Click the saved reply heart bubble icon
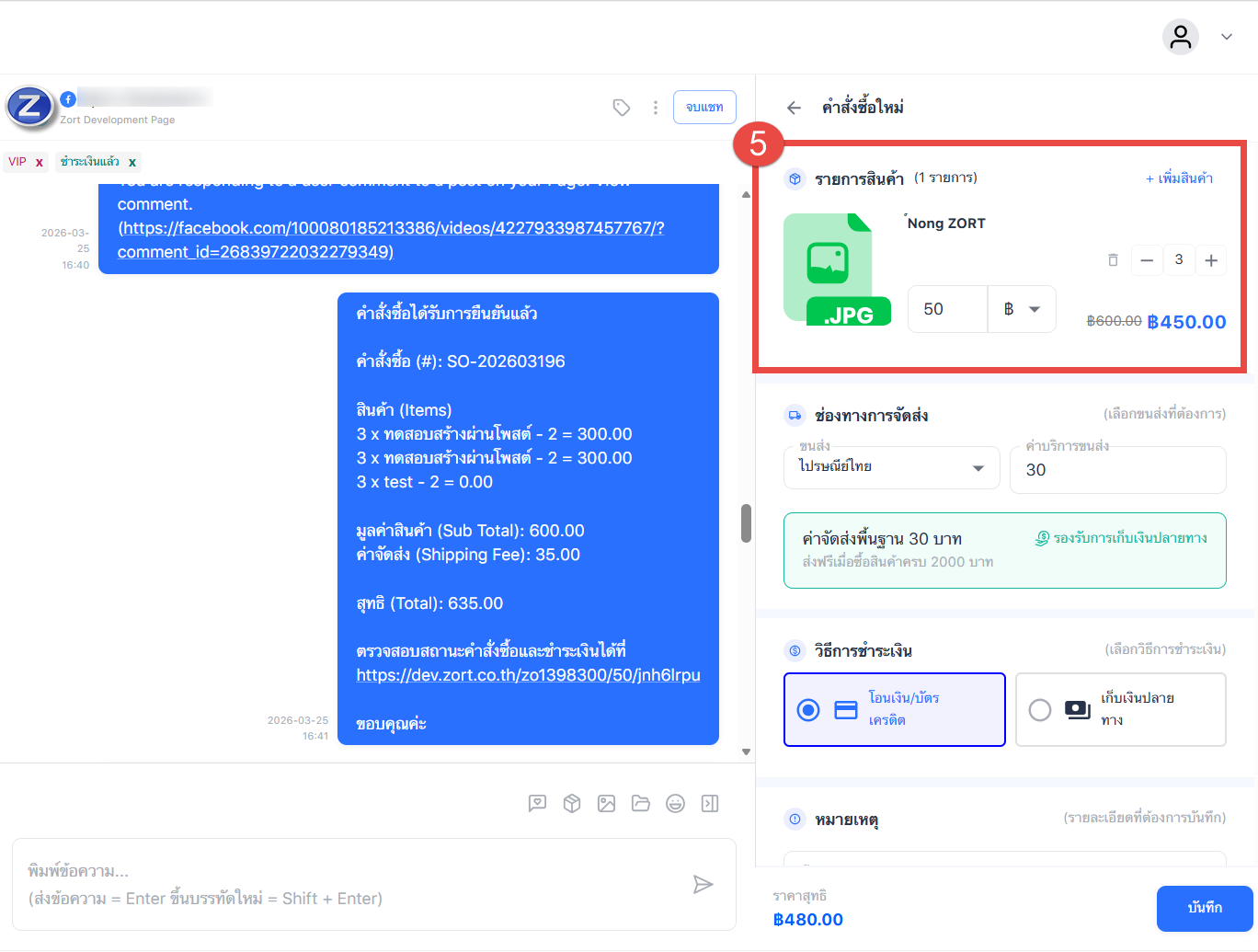This screenshot has height=952, width=1258. (x=538, y=804)
